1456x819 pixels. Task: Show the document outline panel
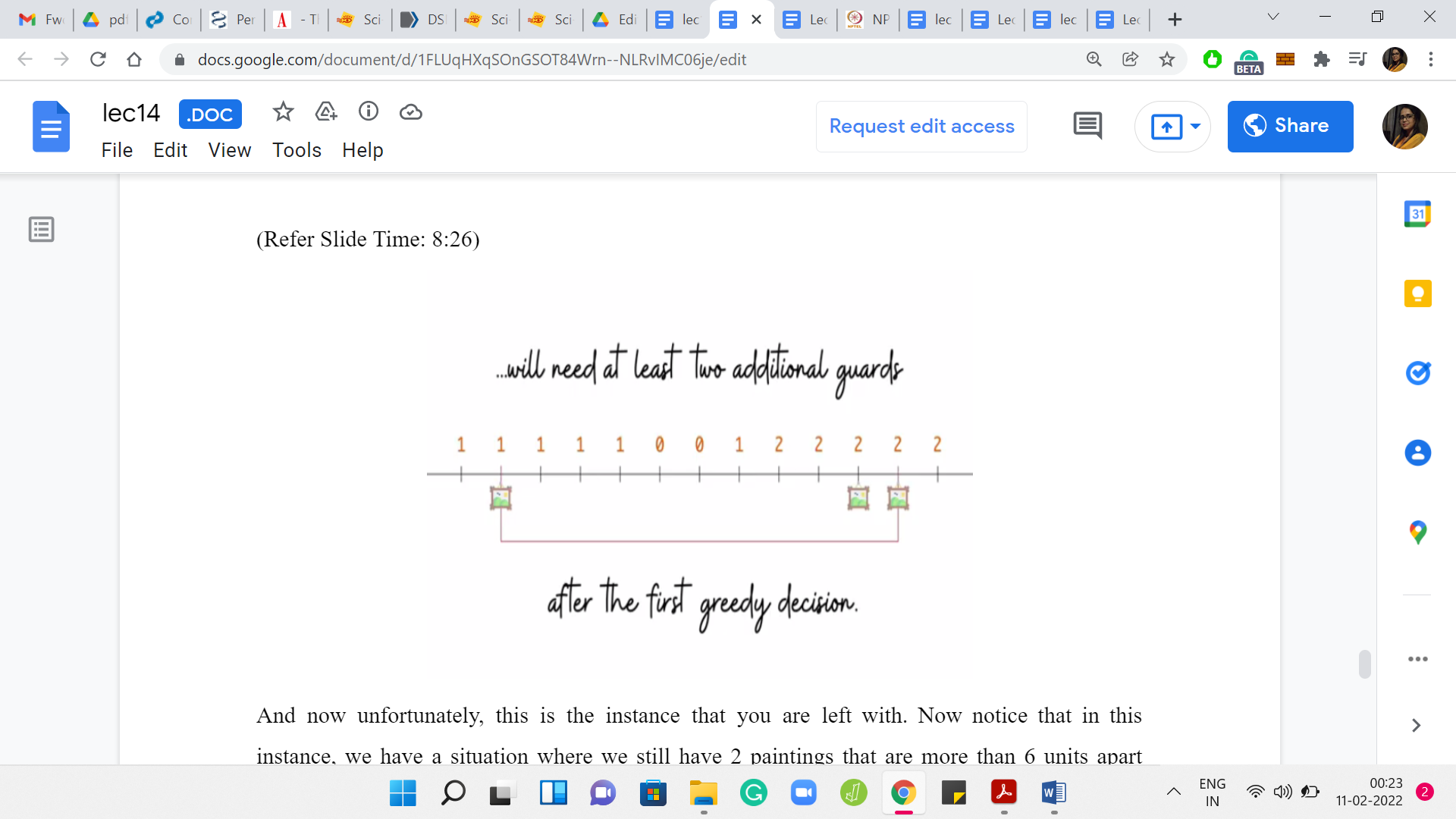click(42, 229)
